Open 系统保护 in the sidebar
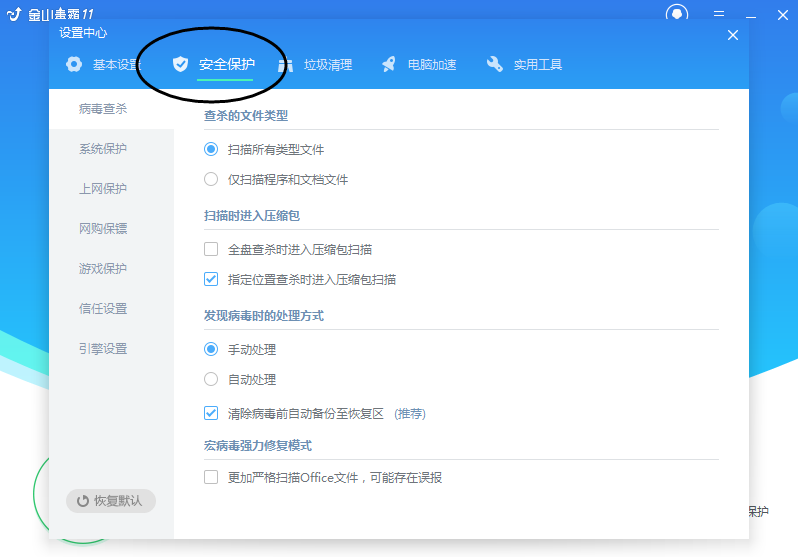Image resolution: width=798 pixels, height=557 pixels. 103,149
